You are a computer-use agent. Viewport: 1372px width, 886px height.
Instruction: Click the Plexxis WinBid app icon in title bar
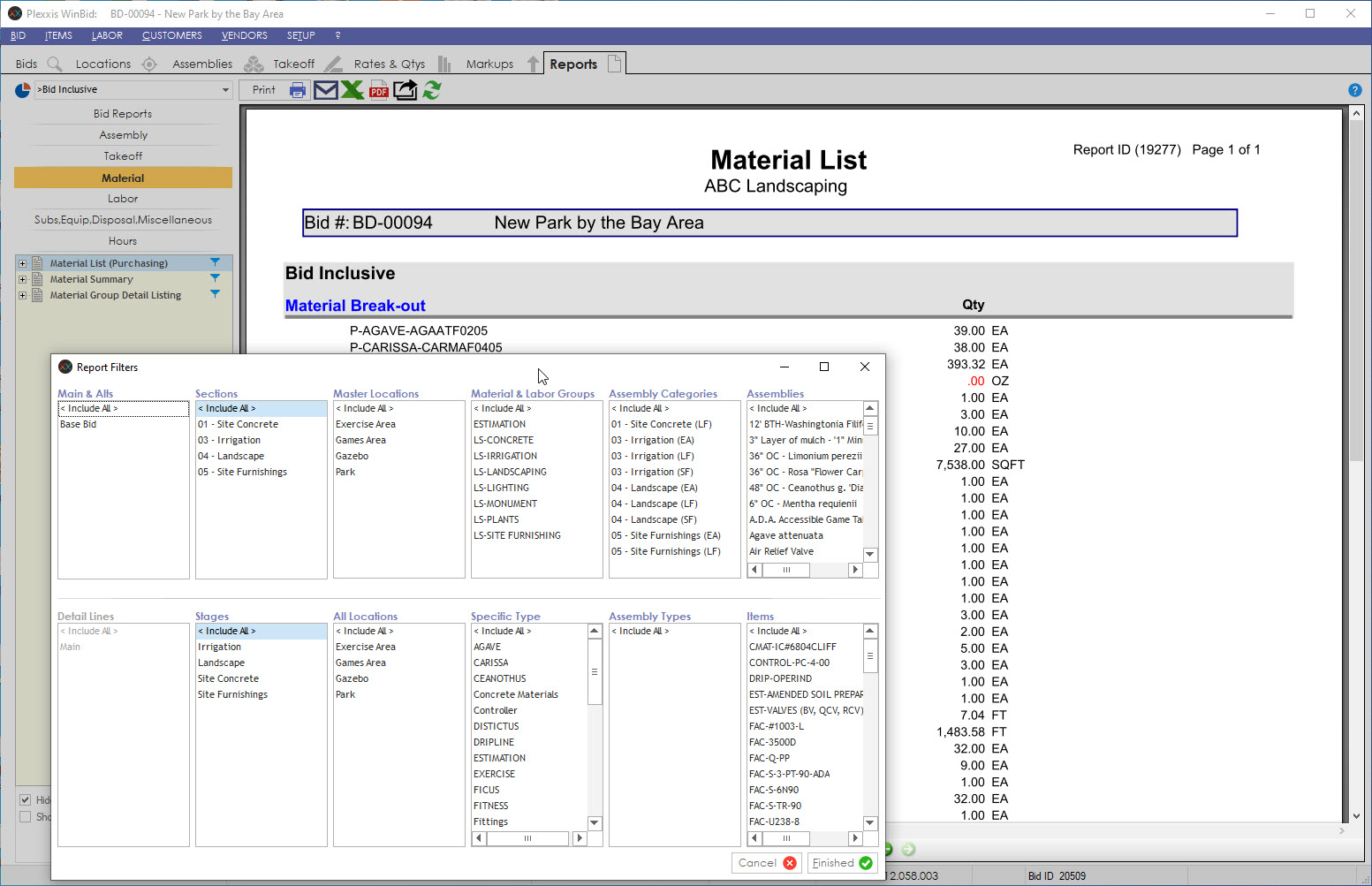(x=15, y=13)
